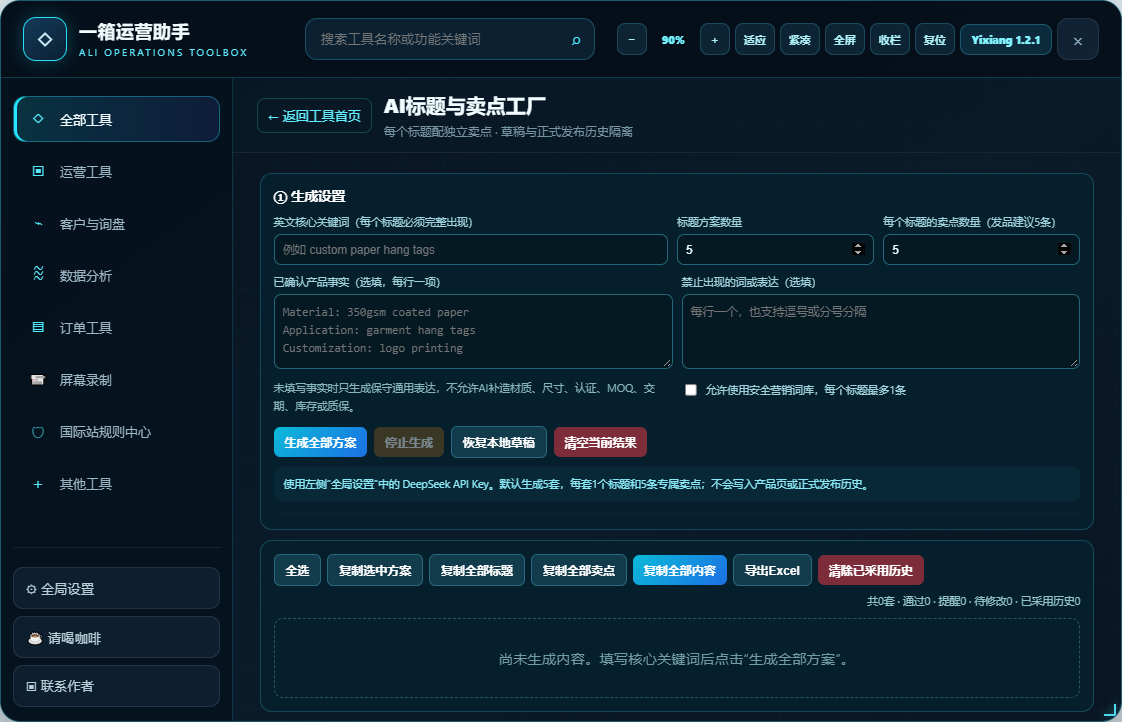Zoom out with the minus button
The height and width of the screenshot is (722, 1122).
tap(632, 39)
